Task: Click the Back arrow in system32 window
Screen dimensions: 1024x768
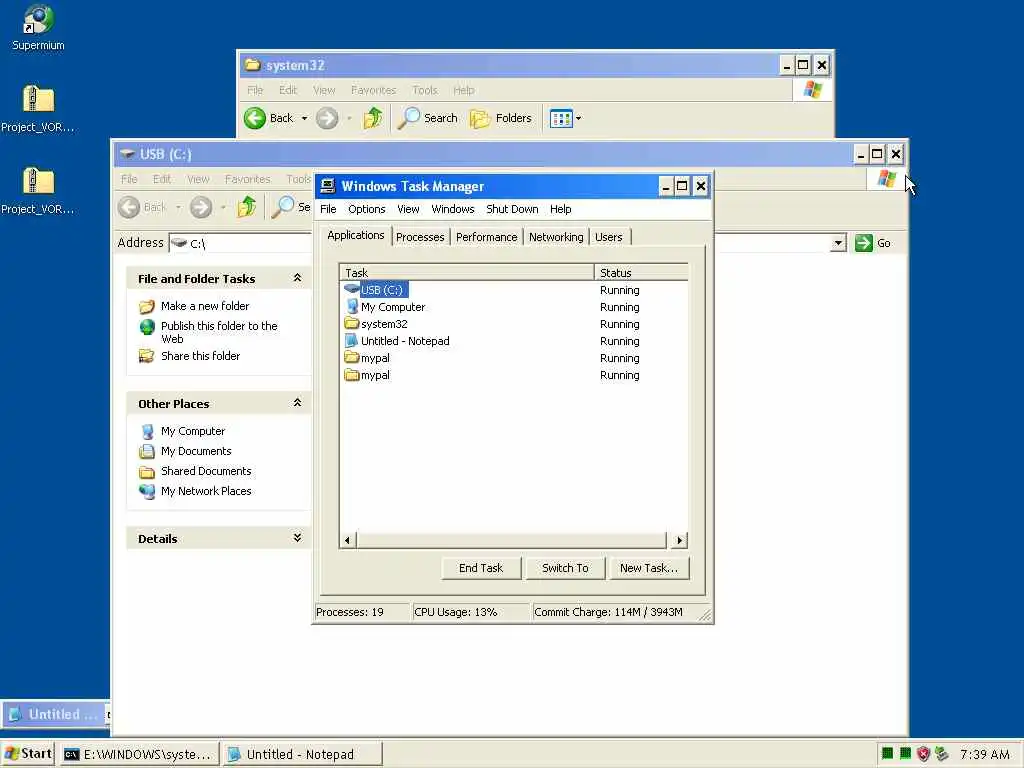Action: point(255,118)
